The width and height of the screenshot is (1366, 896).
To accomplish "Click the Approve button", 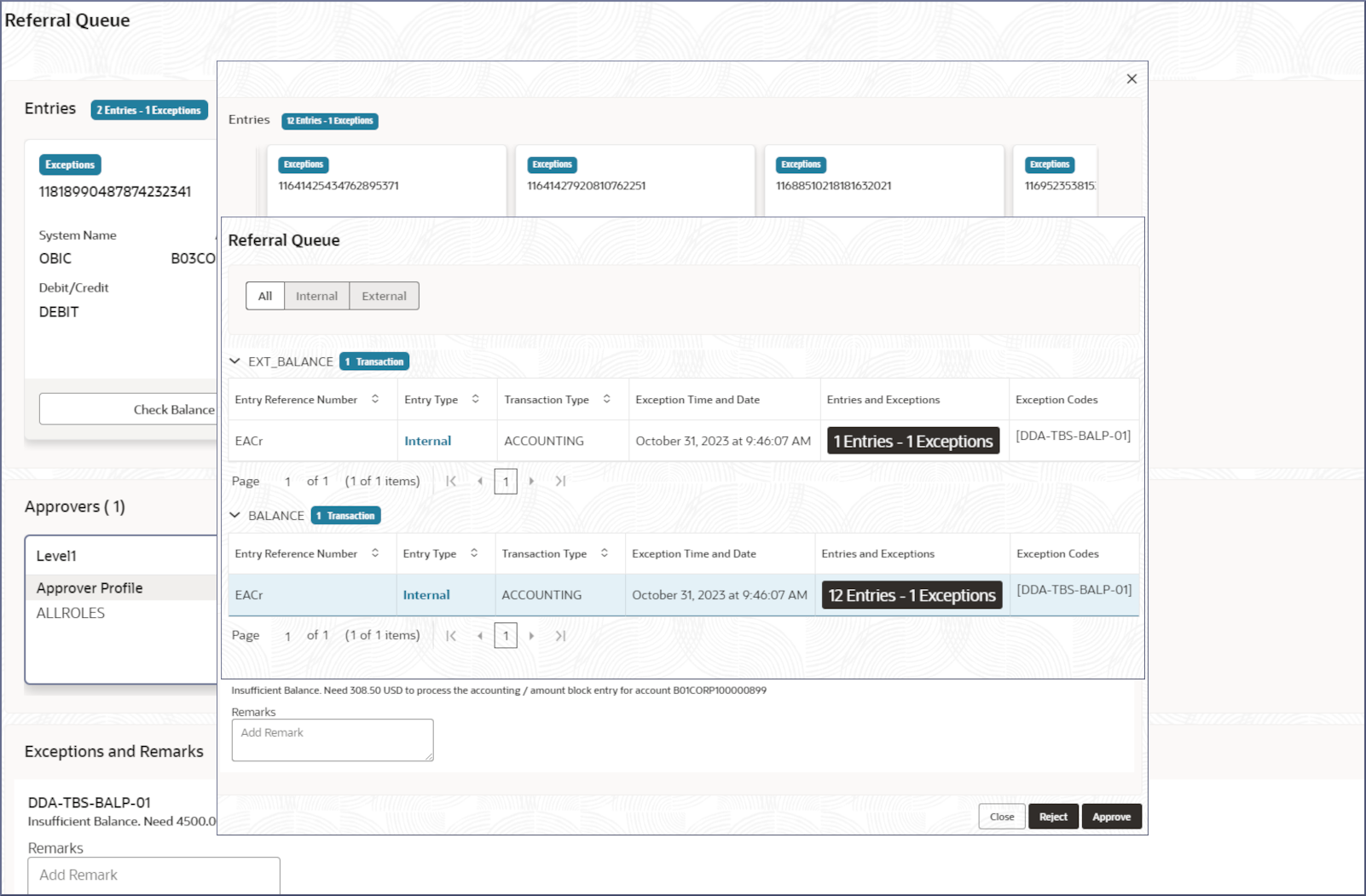I will coord(1111,817).
